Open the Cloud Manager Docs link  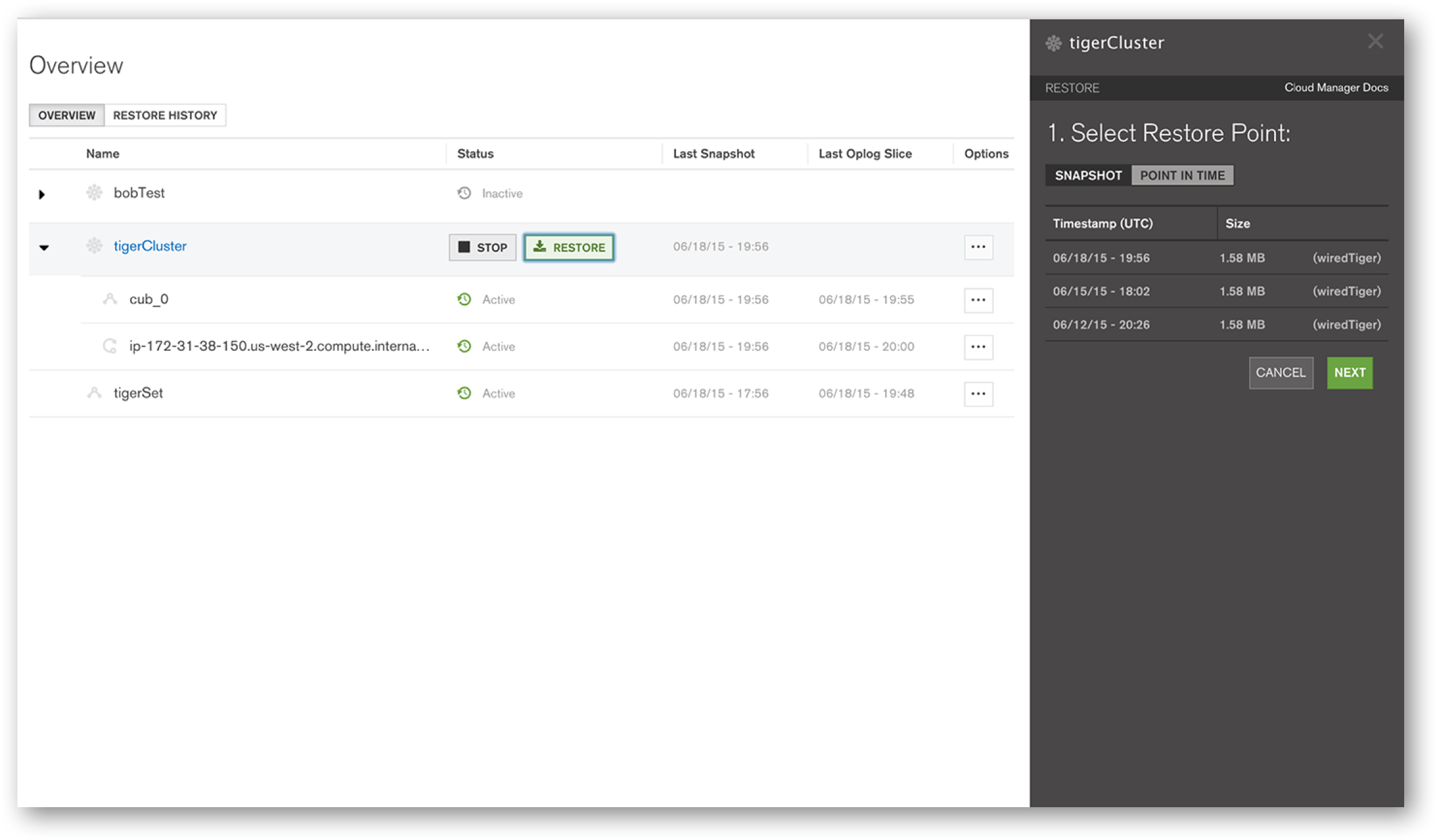1336,88
